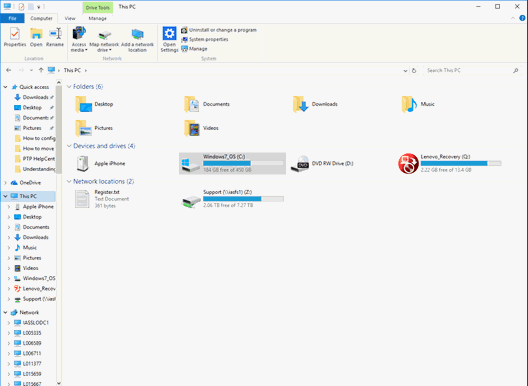Screen dimensions: 528x386
Task: Click Windows7_OS (C:) usage bar
Action: click(x=243, y=163)
